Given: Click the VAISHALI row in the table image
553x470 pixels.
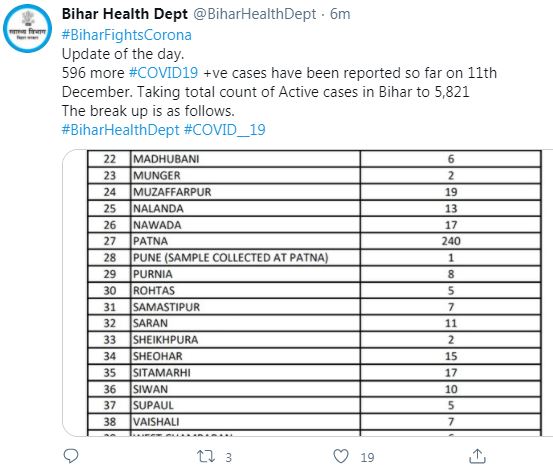Looking at the screenshot, I should tap(314, 422).
